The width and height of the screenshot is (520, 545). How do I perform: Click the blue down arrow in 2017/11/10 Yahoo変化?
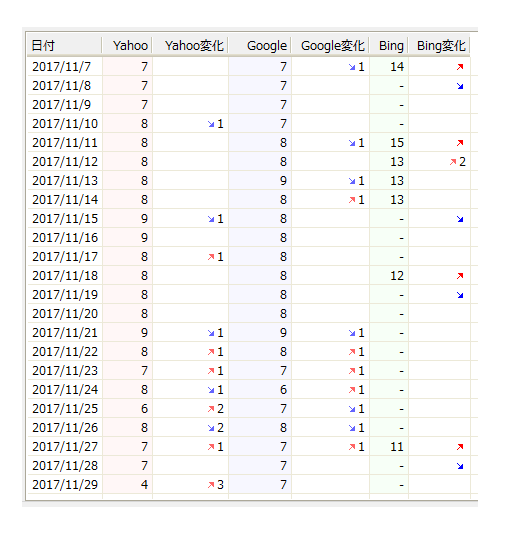click(x=211, y=124)
